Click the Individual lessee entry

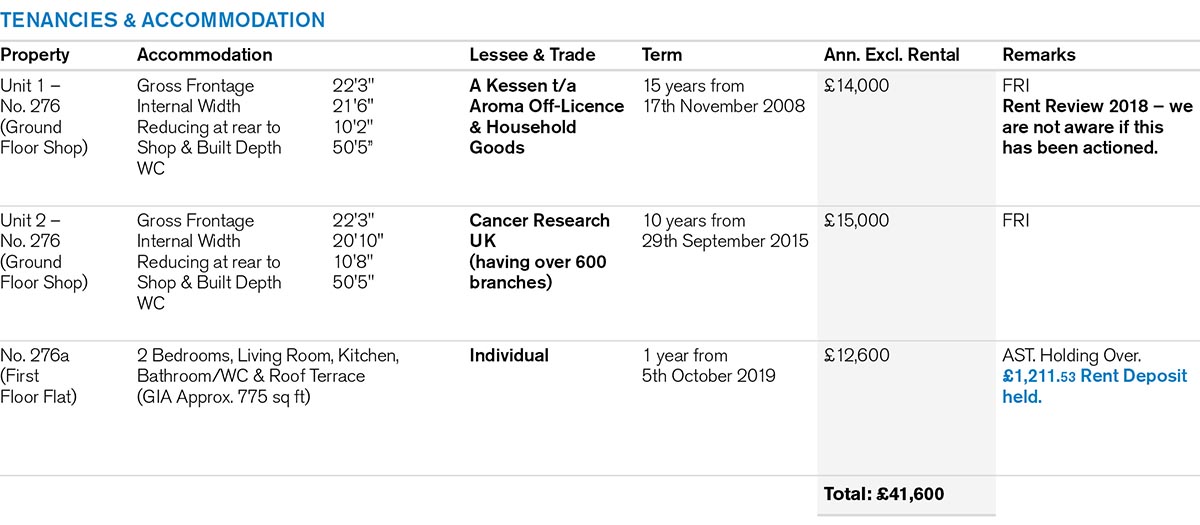509,355
